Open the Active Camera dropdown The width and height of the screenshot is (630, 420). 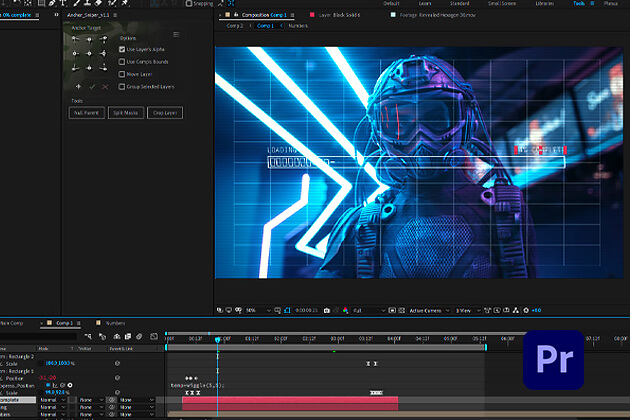429,310
